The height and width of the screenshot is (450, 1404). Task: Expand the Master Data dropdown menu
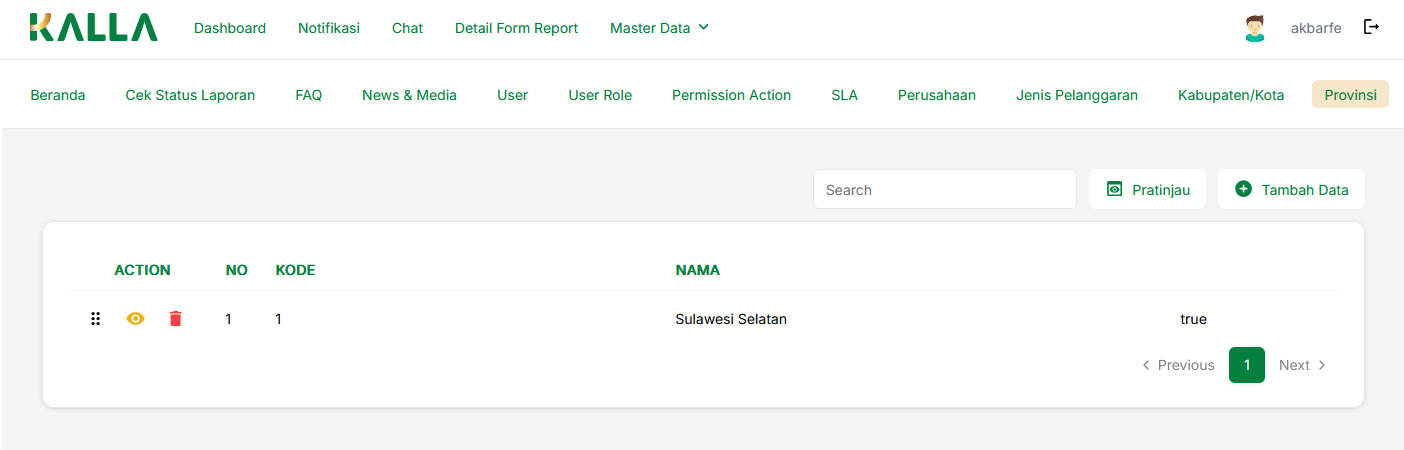[x=659, y=28]
